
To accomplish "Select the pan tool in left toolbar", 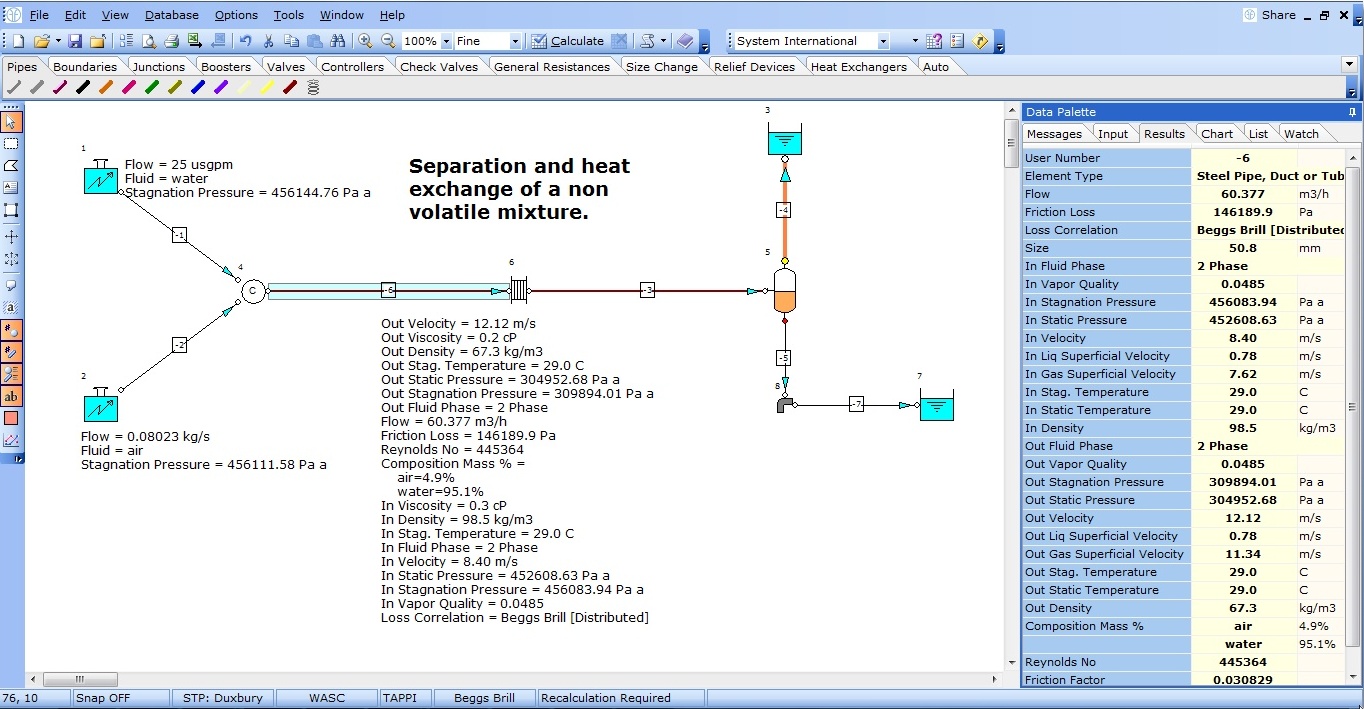I will click(x=11, y=237).
